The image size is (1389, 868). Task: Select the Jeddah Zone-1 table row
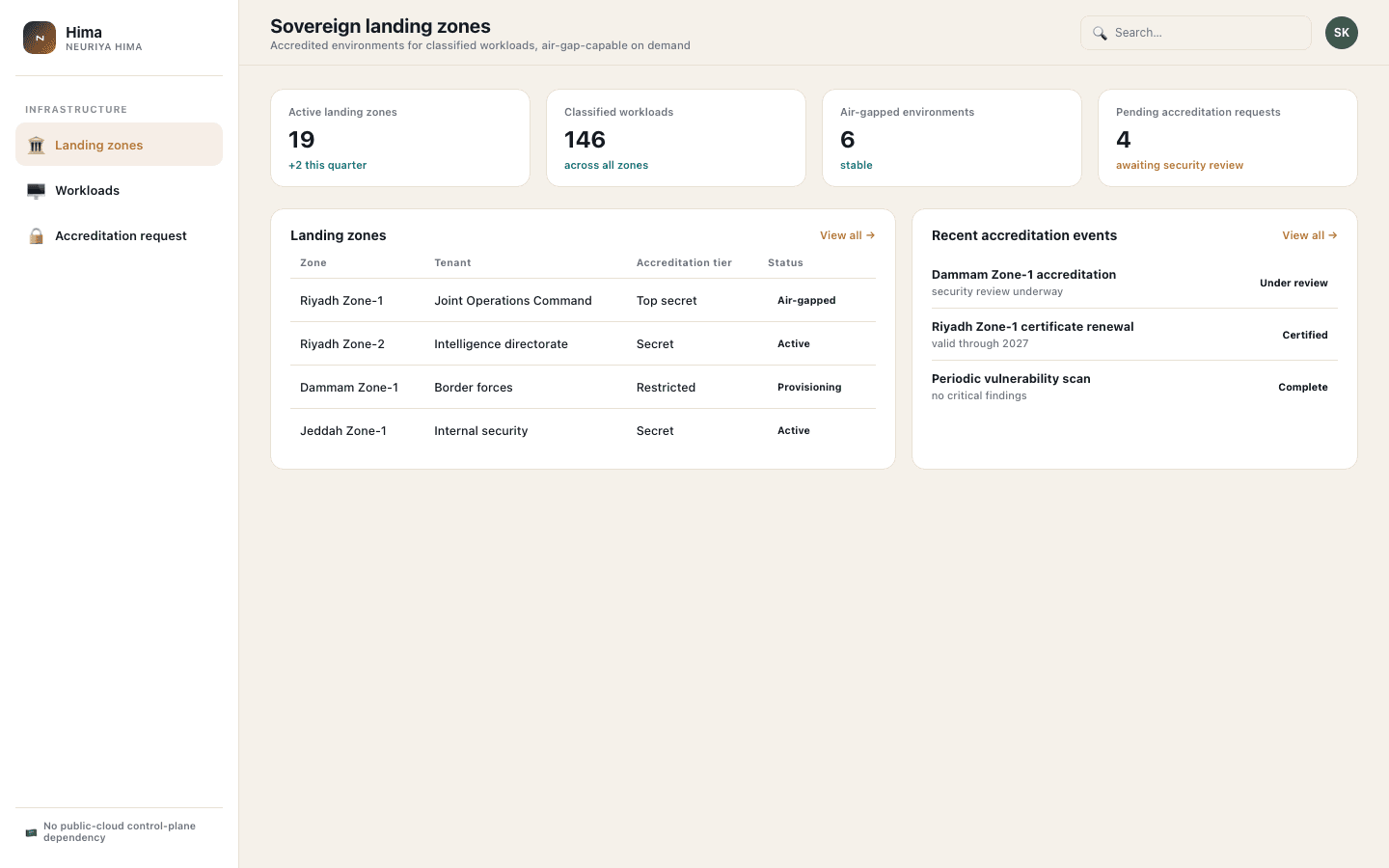(x=583, y=431)
